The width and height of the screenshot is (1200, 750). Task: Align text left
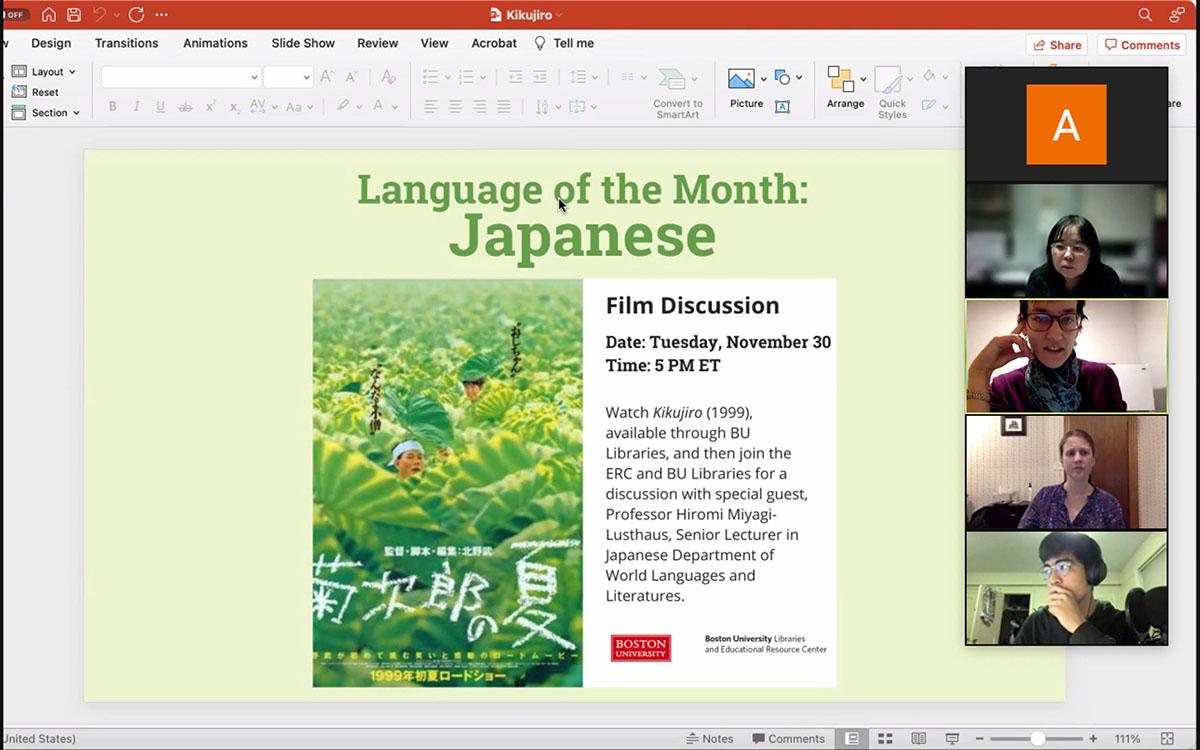point(431,106)
